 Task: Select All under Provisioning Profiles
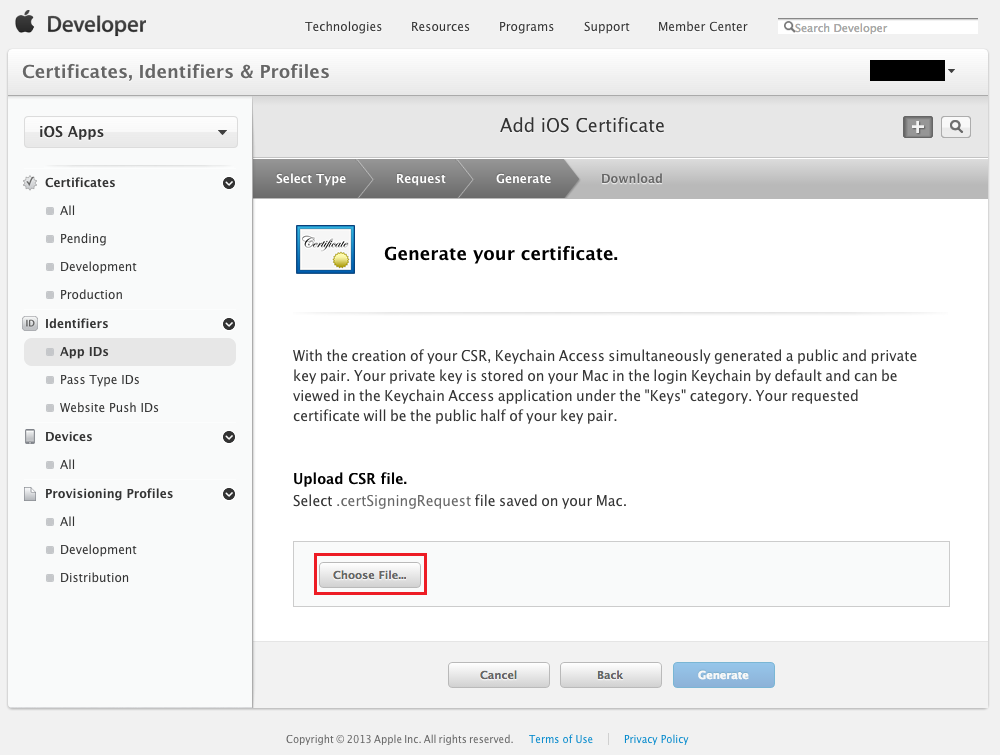(x=67, y=522)
